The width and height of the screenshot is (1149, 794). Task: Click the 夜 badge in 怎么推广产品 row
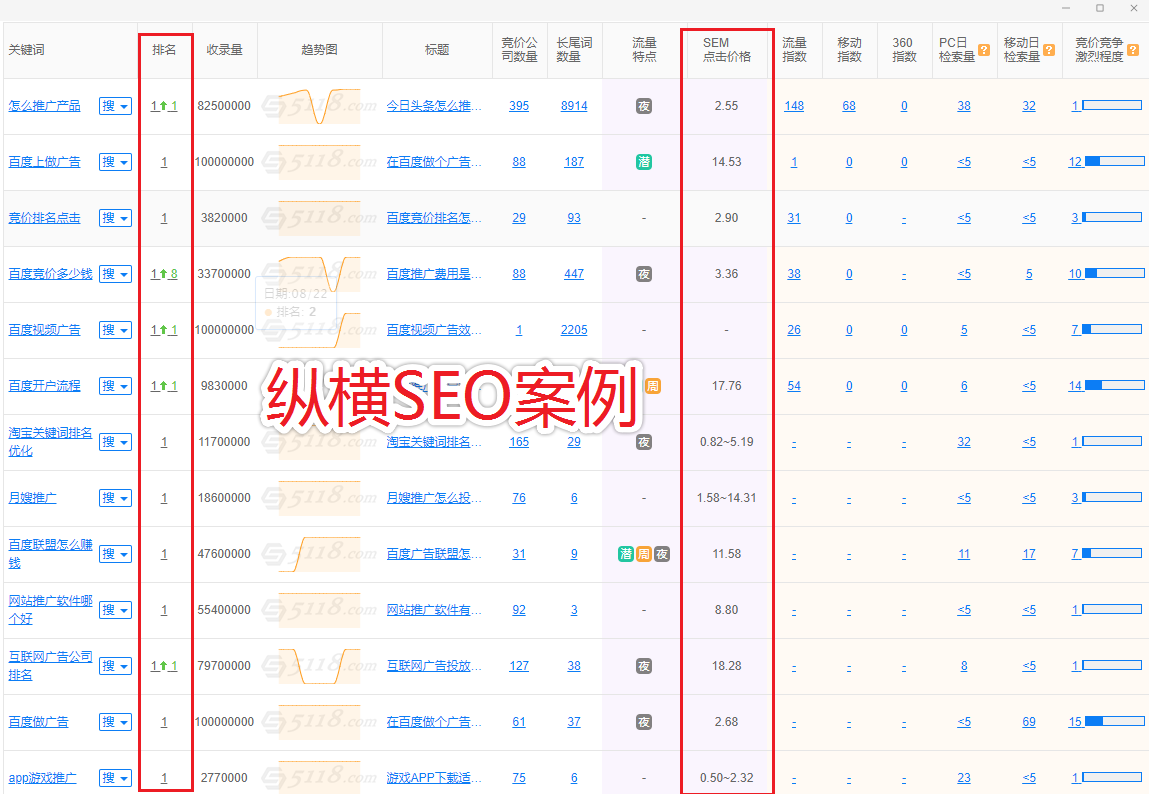(x=644, y=106)
